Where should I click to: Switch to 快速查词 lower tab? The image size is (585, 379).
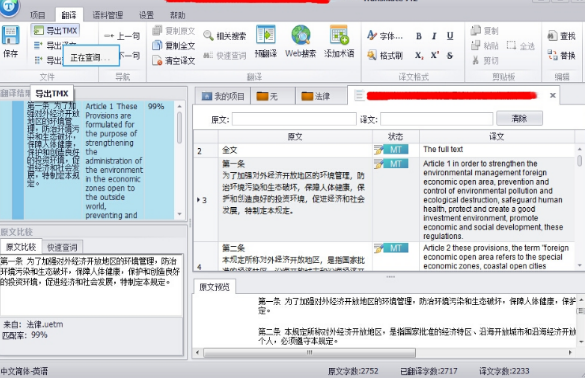click(62, 247)
